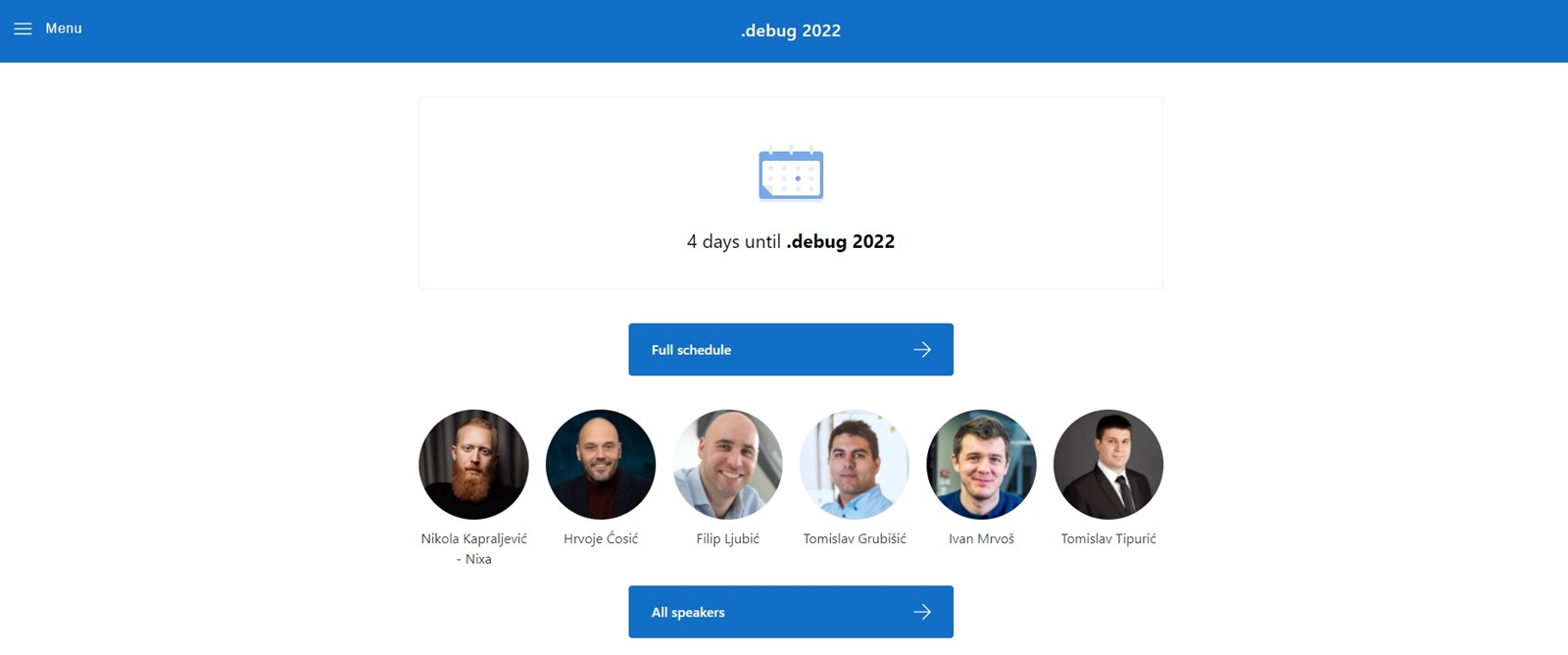Open the All speakers button
Screen dimensions: 1568x655
pos(791,612)
